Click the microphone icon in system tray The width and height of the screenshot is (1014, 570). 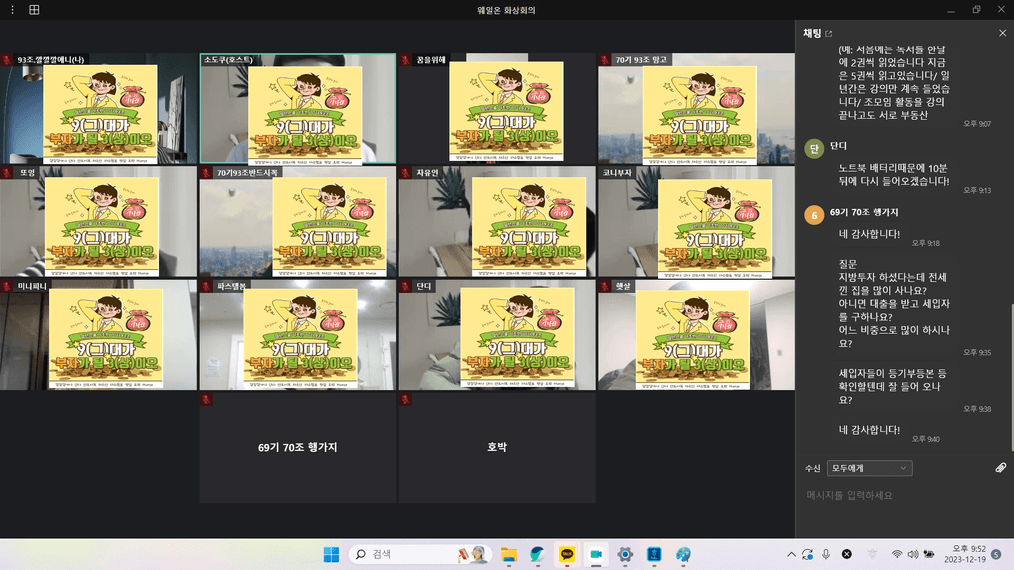(826, 554)
